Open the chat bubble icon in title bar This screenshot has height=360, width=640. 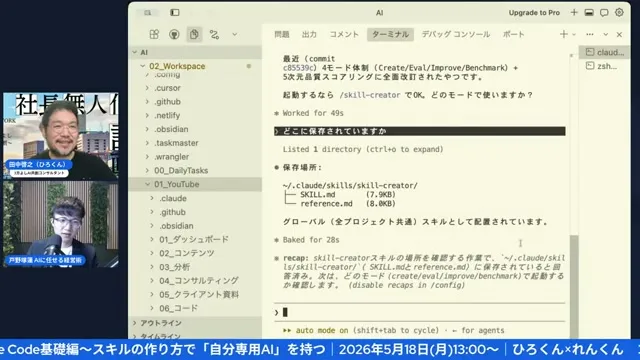(x=604, y=13)
